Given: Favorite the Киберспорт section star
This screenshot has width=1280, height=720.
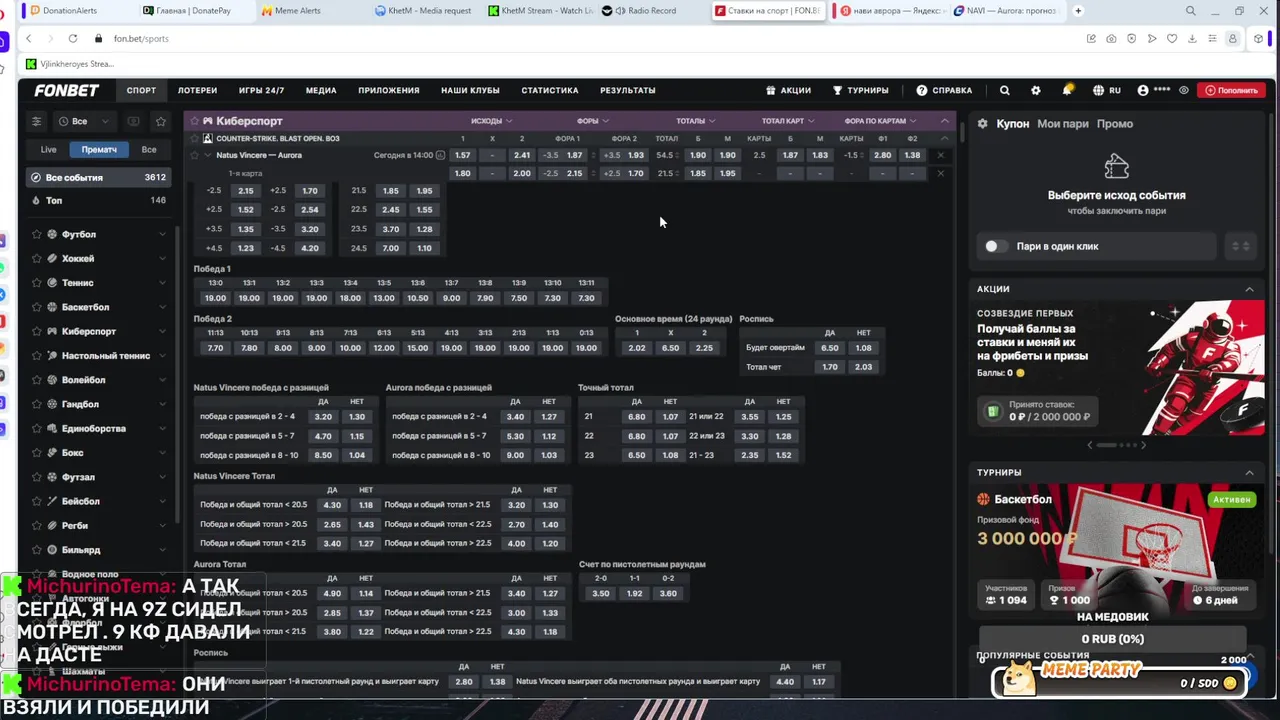Looking at the screenshot, I should coord(194,121).
